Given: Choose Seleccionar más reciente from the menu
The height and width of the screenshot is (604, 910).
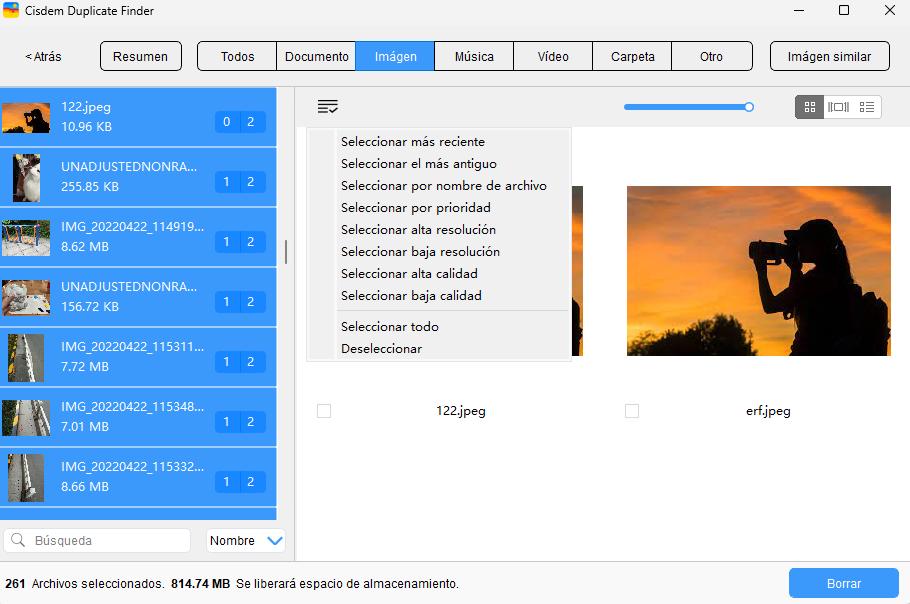Looking at the screenshot, I should point(415,140).
